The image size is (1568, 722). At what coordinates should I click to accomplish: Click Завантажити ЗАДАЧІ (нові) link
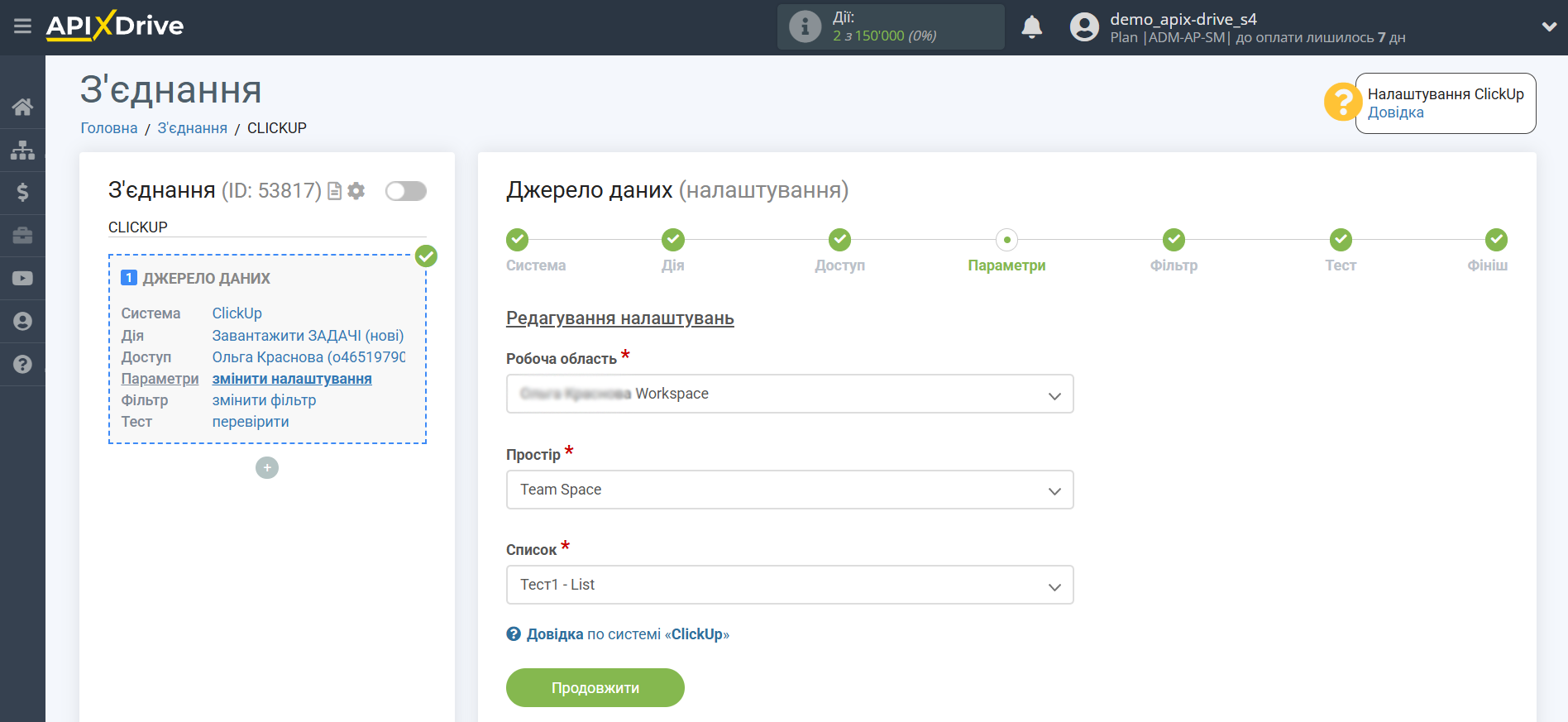coord(308,336)
